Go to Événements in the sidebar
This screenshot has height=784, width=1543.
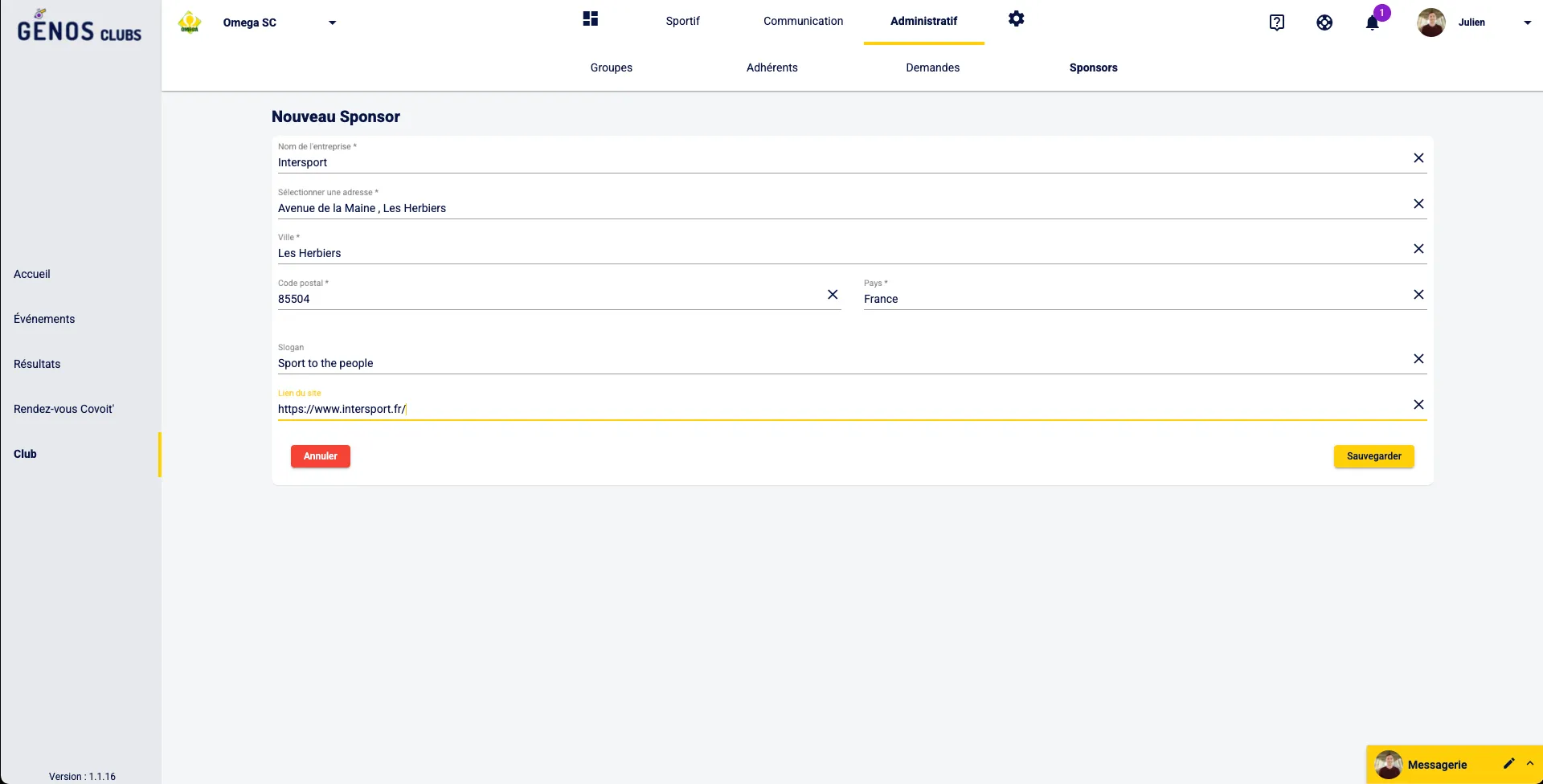44,319
